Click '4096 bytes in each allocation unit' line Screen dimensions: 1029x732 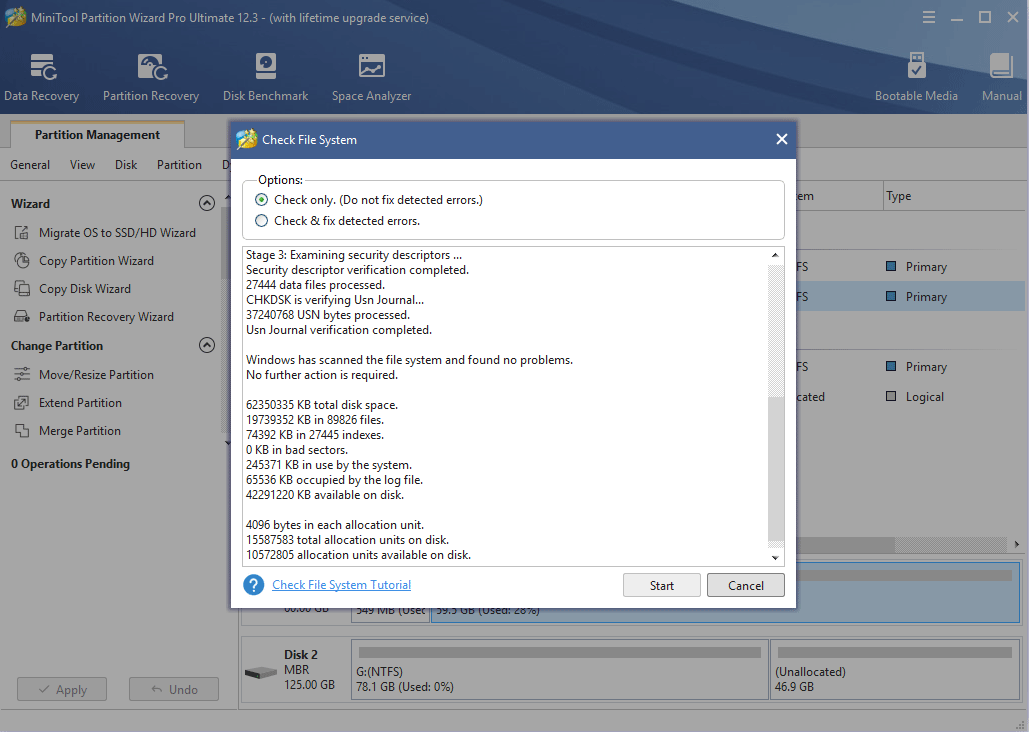click(335, 525)
